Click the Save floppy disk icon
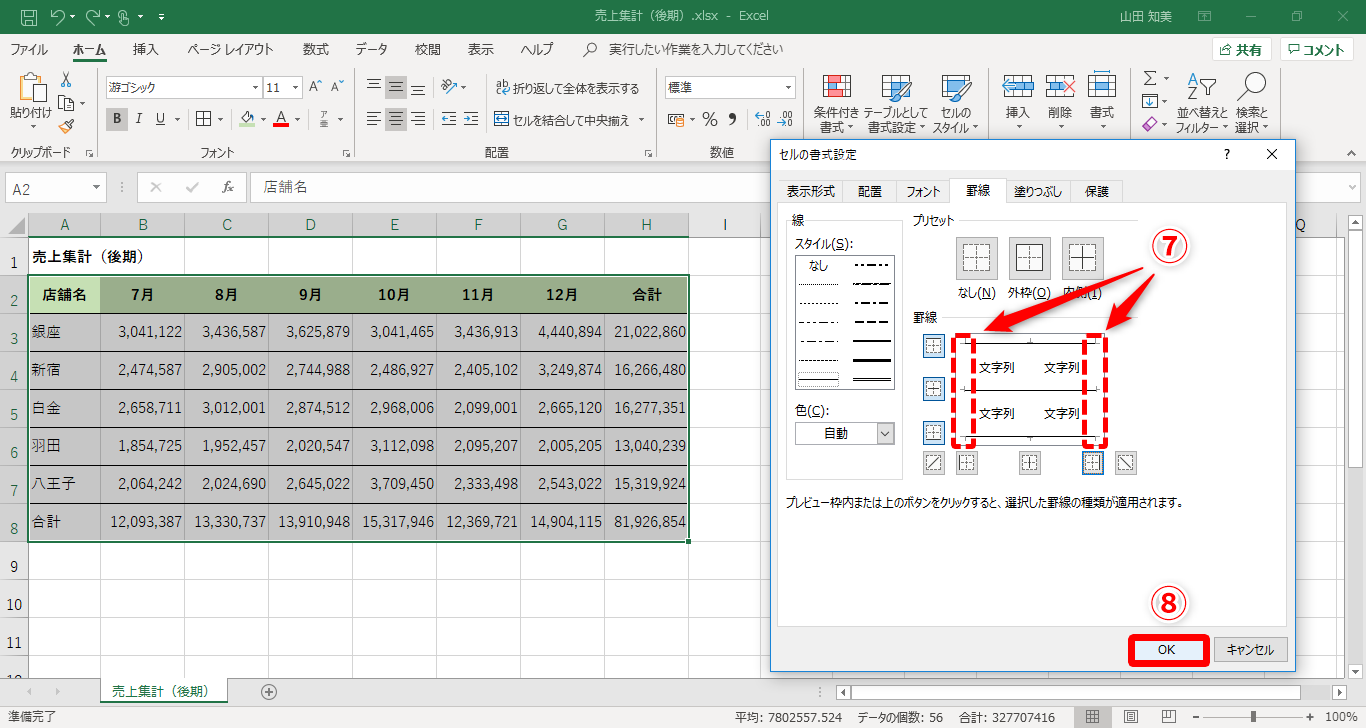Image resolution: width=1366 pixels, height=728 pixels. pyautogui.click(x=29, y=17)
